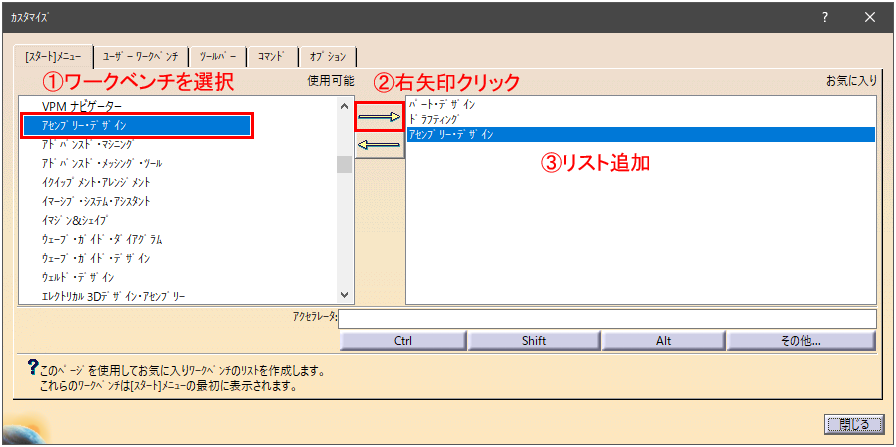Click the アクセラレータ input field

608,319
